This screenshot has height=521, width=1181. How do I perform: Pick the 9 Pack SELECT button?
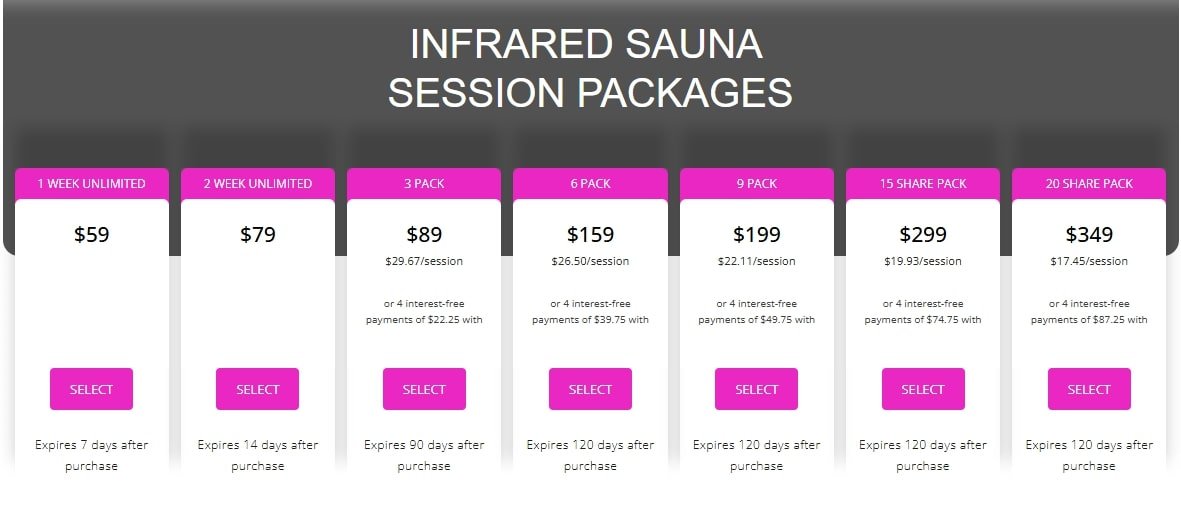pos(756,389)
